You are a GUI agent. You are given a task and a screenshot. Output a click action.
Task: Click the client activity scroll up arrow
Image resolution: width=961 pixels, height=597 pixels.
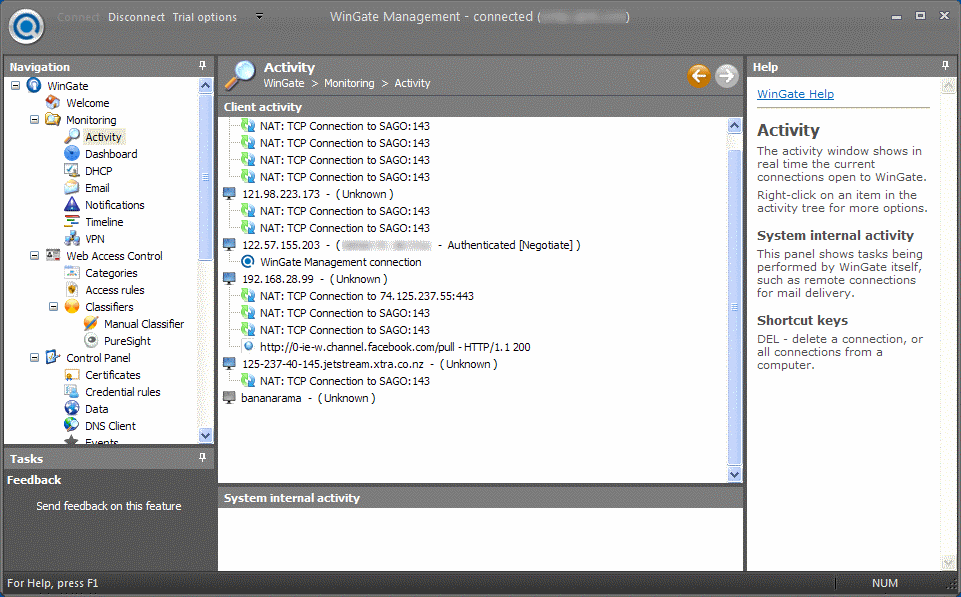point(734,126)
